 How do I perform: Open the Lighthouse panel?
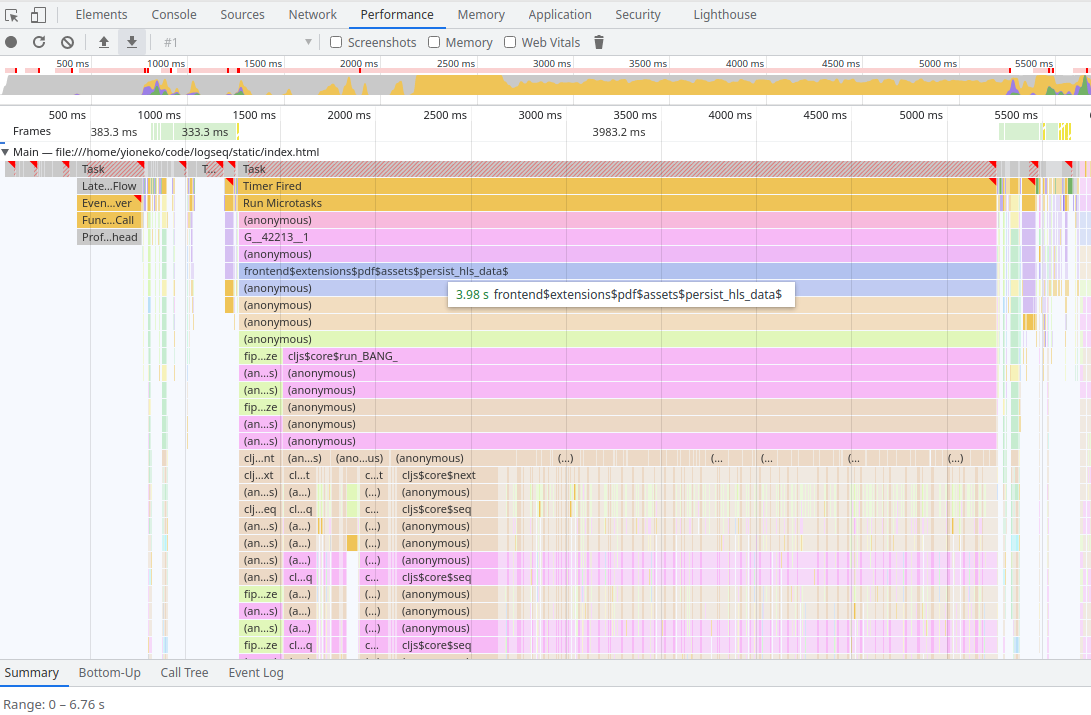tap(724, 14)
